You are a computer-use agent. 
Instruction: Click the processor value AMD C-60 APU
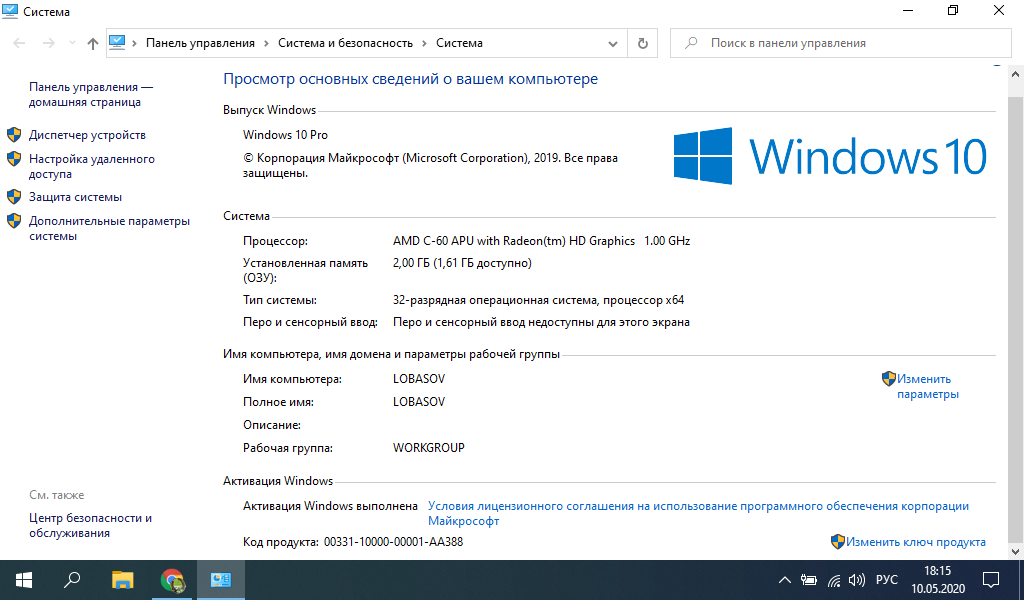[x=541, y=241]
